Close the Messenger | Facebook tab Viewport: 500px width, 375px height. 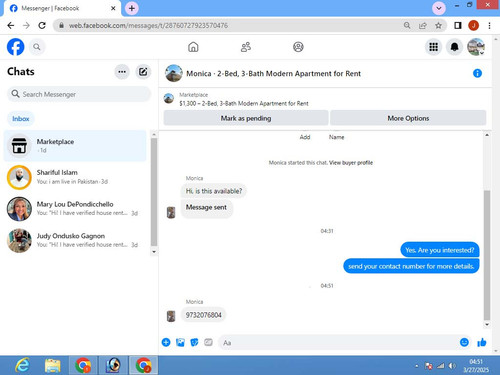tap(113, 8)
